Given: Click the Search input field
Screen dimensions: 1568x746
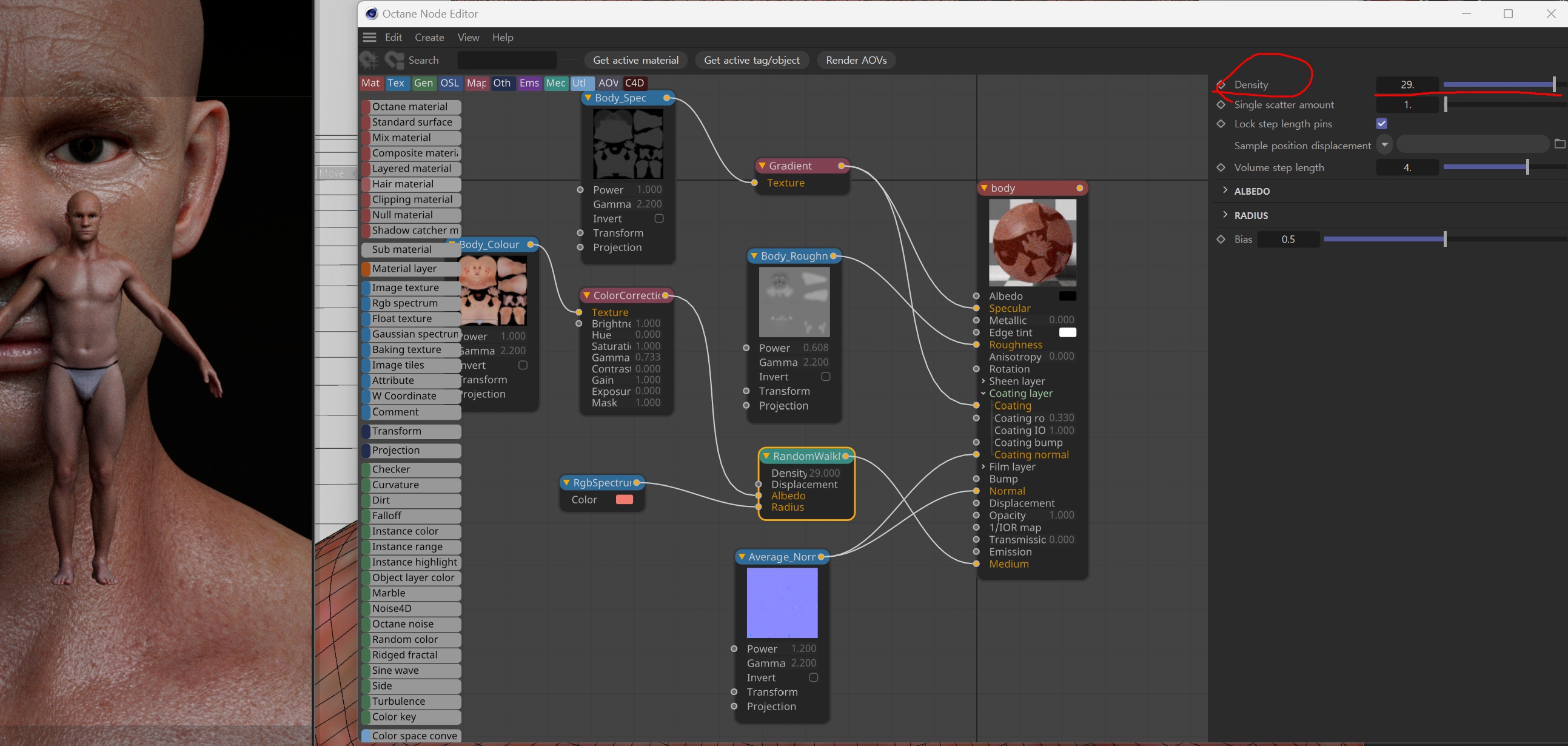Looking at the screenshot, I should [x=506, y=59].
